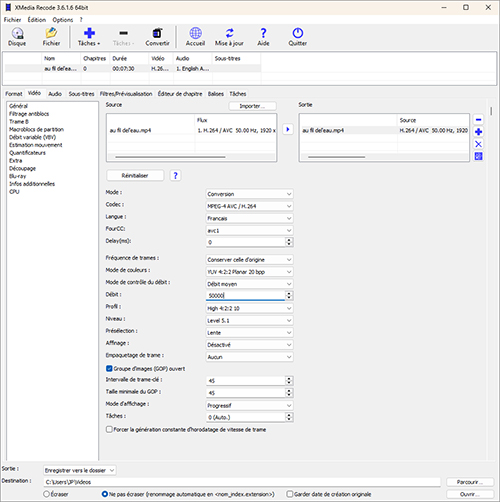Click the Intervalle de trame-clé stepper arrows
Viewport: 500px width, 502px height.
[x=289, y=381]
